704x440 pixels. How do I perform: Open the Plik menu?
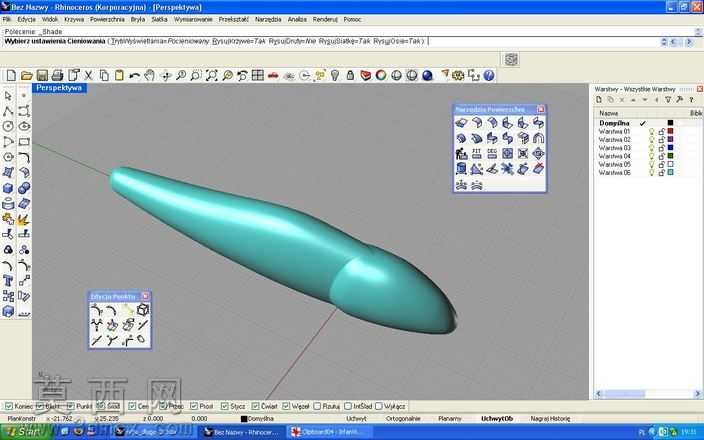pyautogui.click(x=7, y=19)
